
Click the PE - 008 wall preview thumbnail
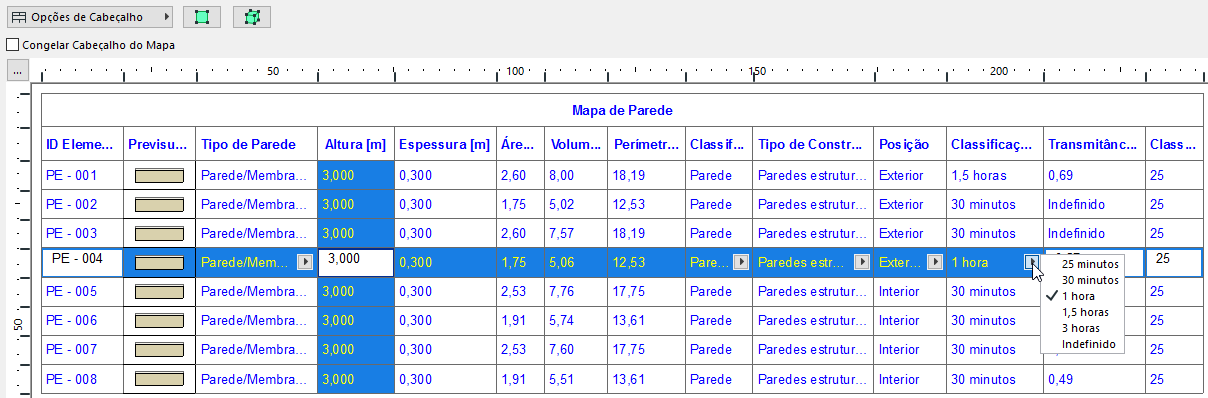(x=159, y=380)
